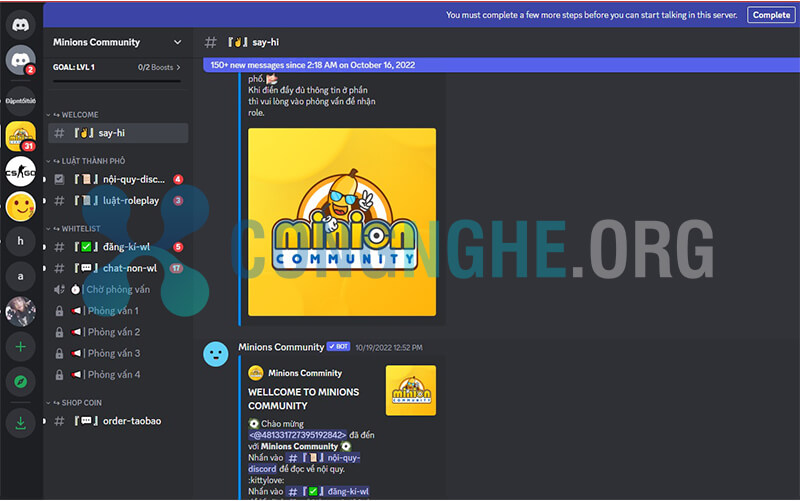
Task: Click the say-hi channel title in header
Action: coord(265,42)
